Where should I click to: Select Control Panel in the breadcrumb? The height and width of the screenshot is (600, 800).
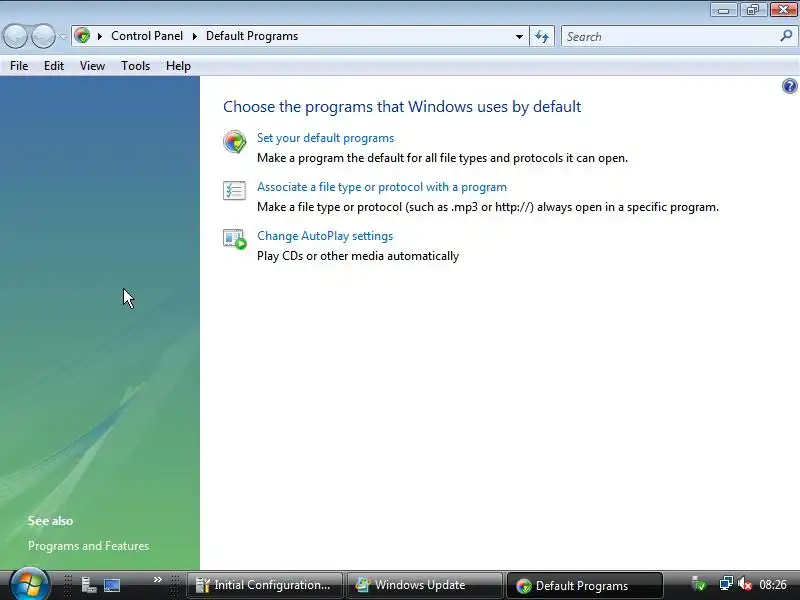pyautogui.click(x=147, y=36)
